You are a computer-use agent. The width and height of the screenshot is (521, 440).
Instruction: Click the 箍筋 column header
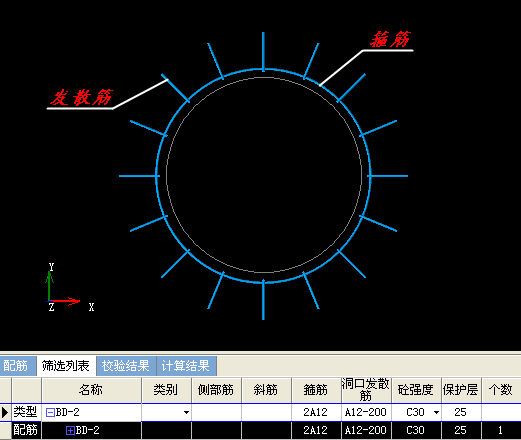tap(316, 390)
